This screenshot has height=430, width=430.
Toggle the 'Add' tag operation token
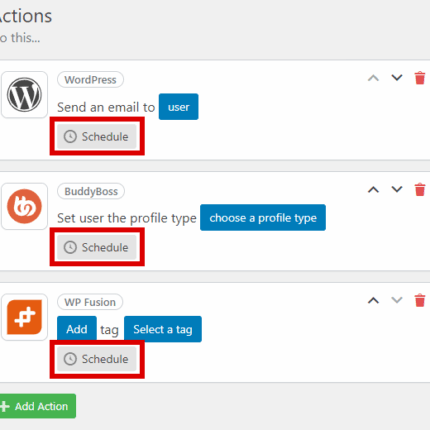tap(77, 329)
